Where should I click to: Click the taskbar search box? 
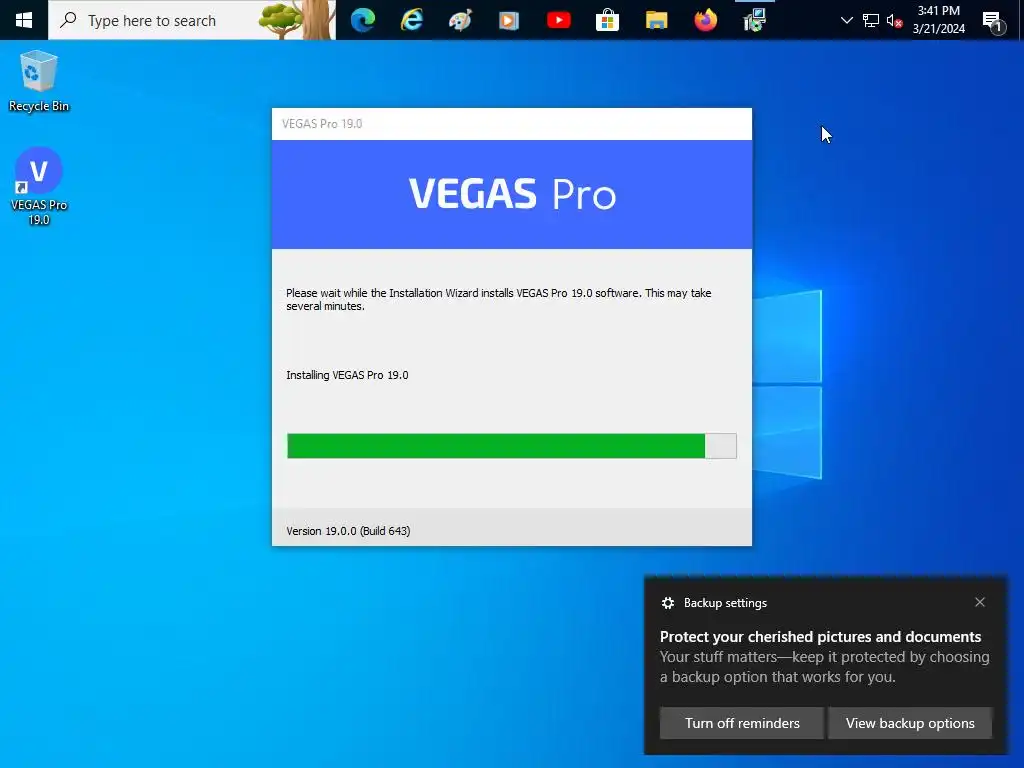[192, 20]
